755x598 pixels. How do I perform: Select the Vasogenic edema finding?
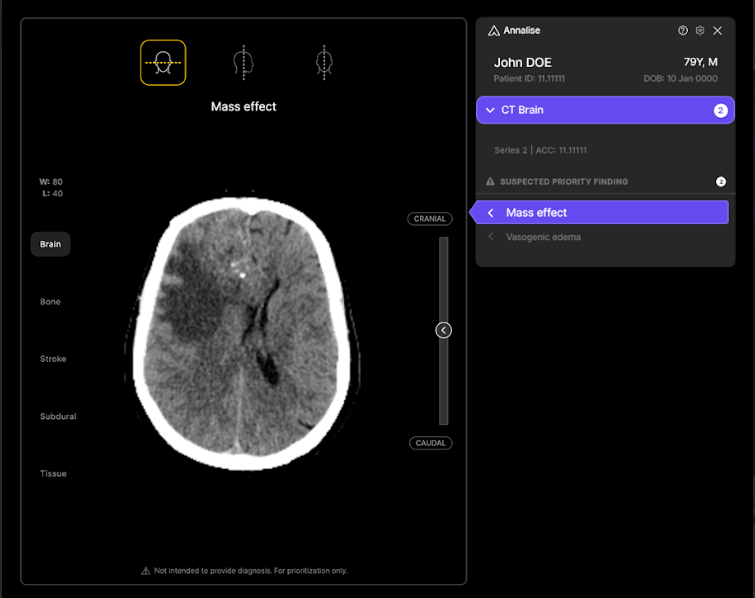click(x=543, y=237)
